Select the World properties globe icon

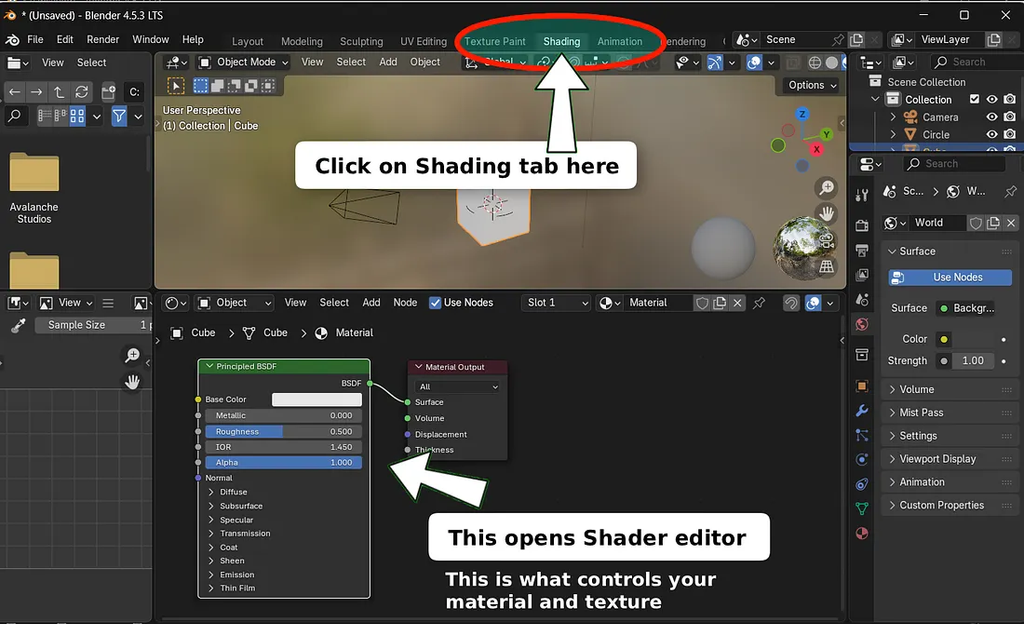pyautogui.click(x=862, y=325)
